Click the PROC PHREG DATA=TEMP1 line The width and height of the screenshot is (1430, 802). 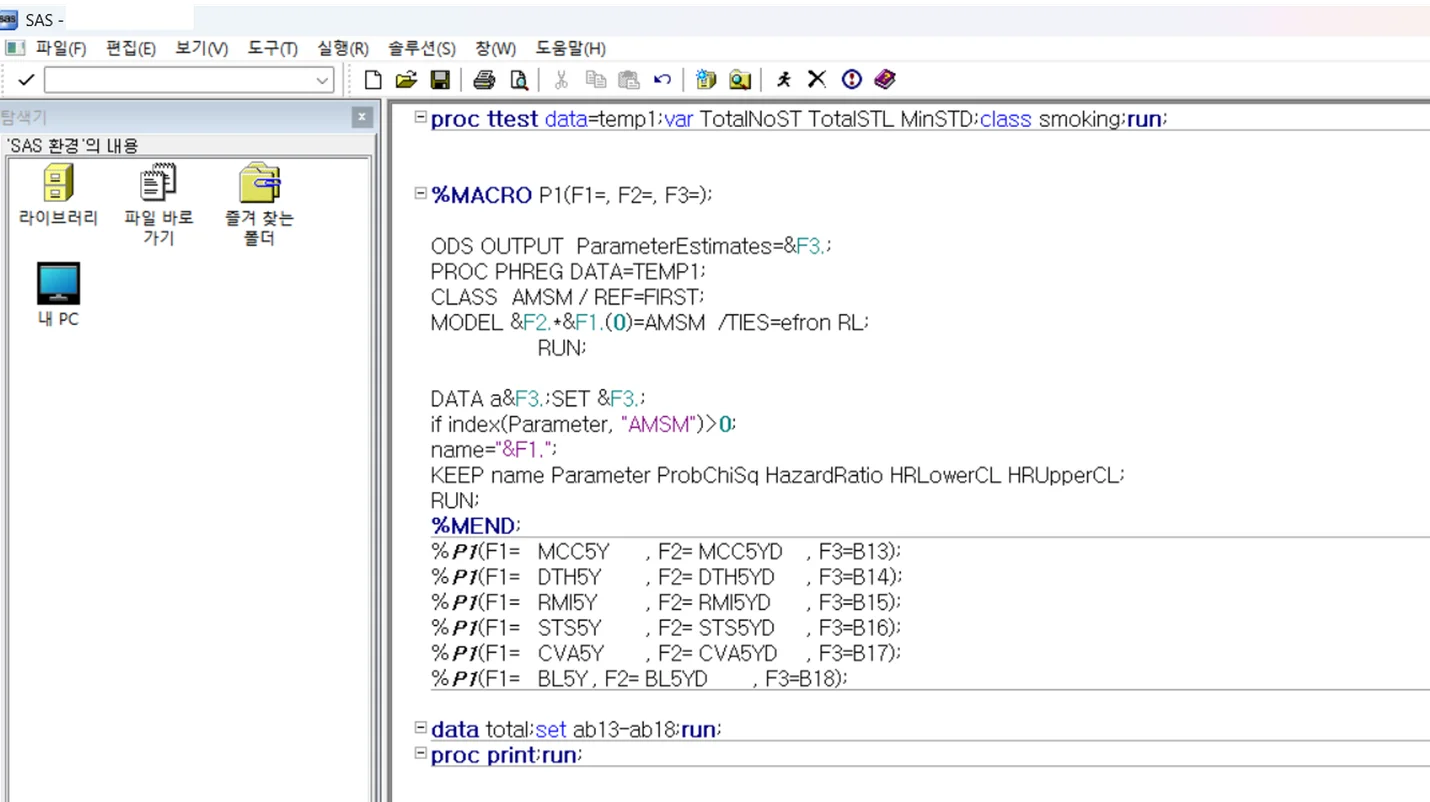pyautogui.click(x=568, y=271)
